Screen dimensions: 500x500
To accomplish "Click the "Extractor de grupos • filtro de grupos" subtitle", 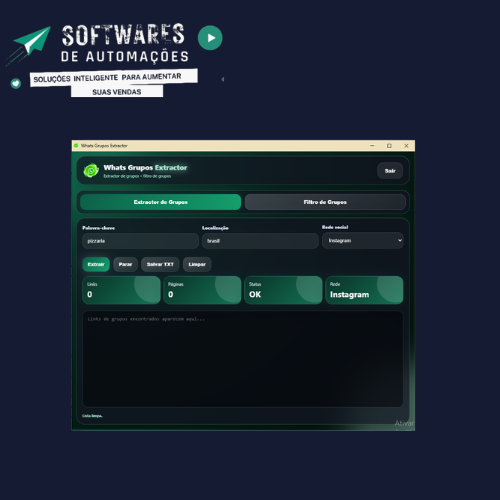I will [x=137, y=176].
